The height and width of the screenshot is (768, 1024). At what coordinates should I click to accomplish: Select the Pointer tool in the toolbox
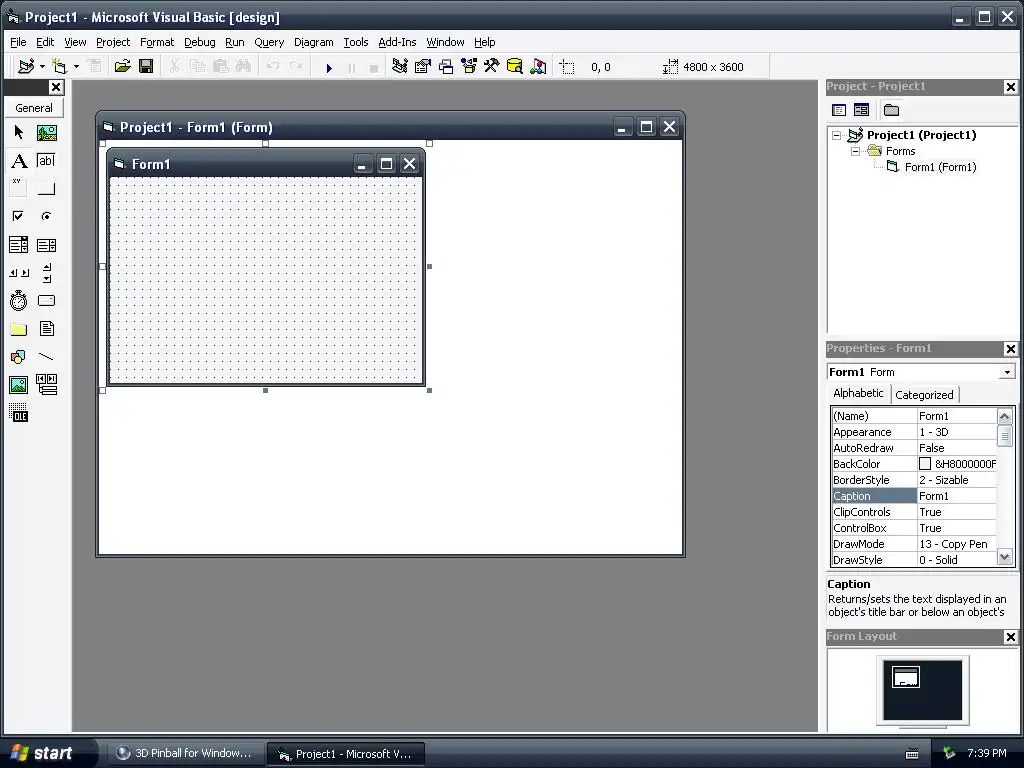[19, 133]
